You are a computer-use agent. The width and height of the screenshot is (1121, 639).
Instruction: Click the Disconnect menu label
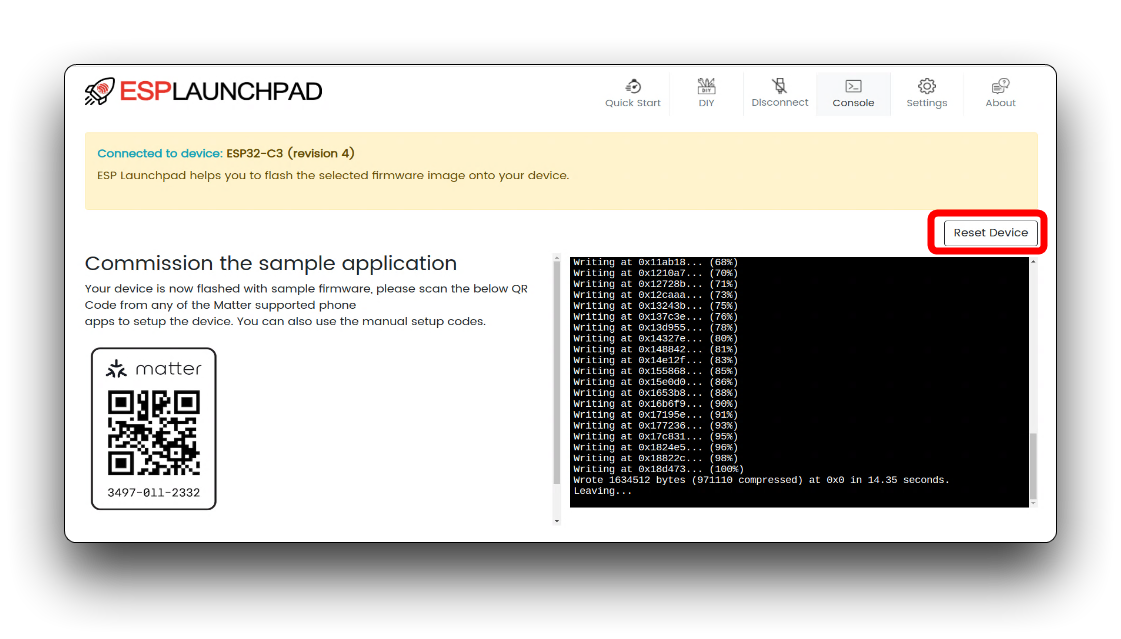coord(779,103)
